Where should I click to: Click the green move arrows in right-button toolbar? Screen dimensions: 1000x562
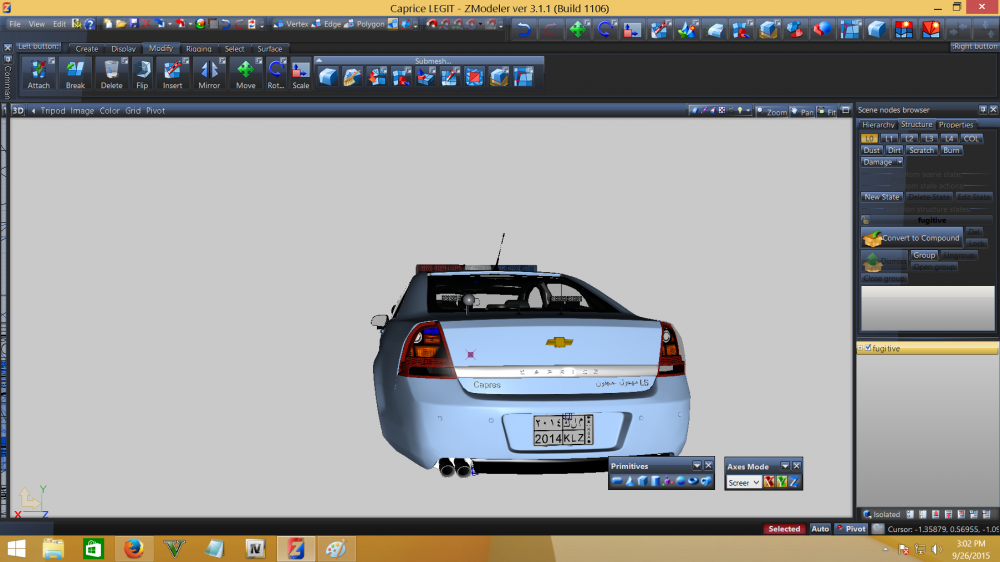[578, 29]
